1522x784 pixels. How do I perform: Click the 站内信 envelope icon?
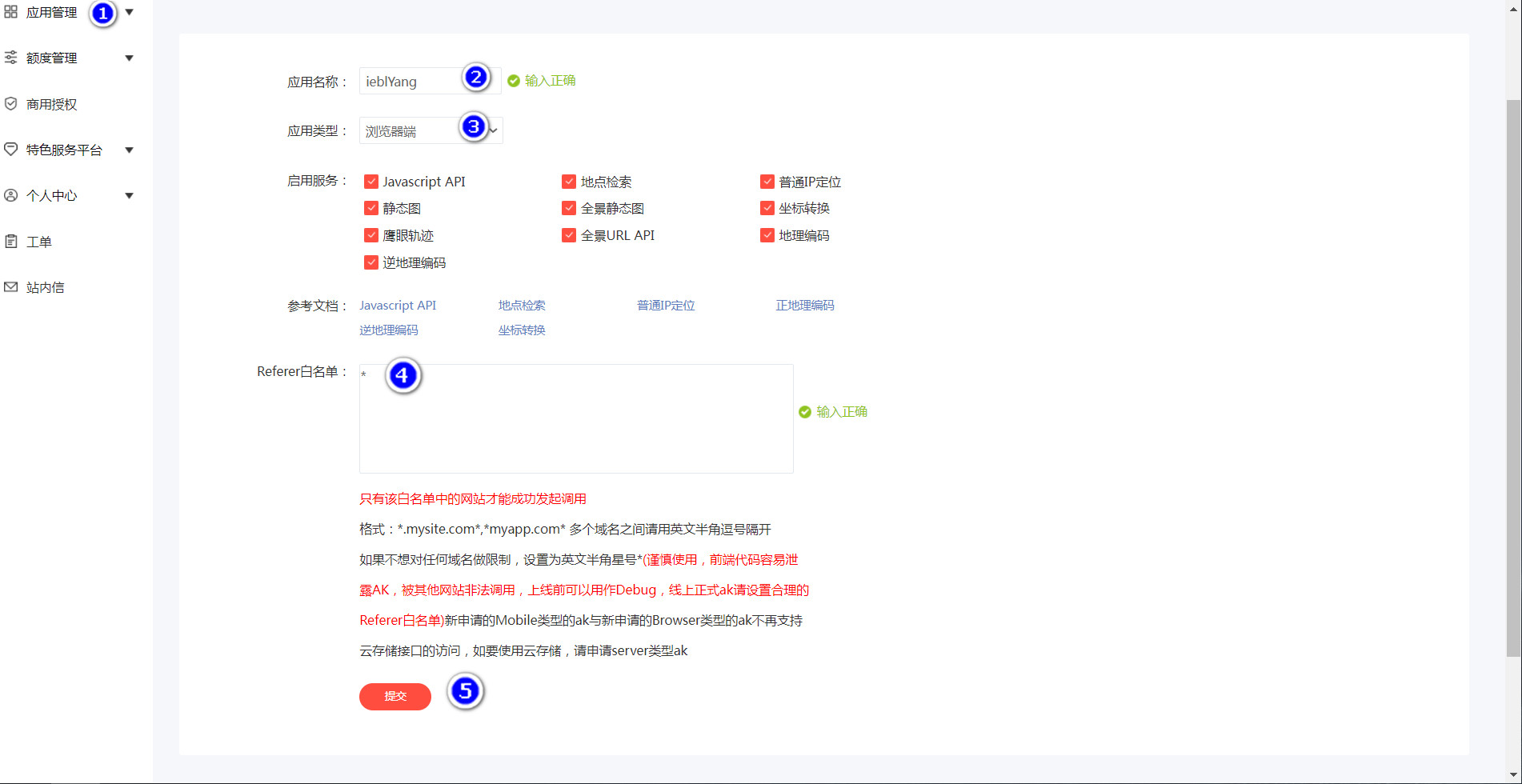10,287
